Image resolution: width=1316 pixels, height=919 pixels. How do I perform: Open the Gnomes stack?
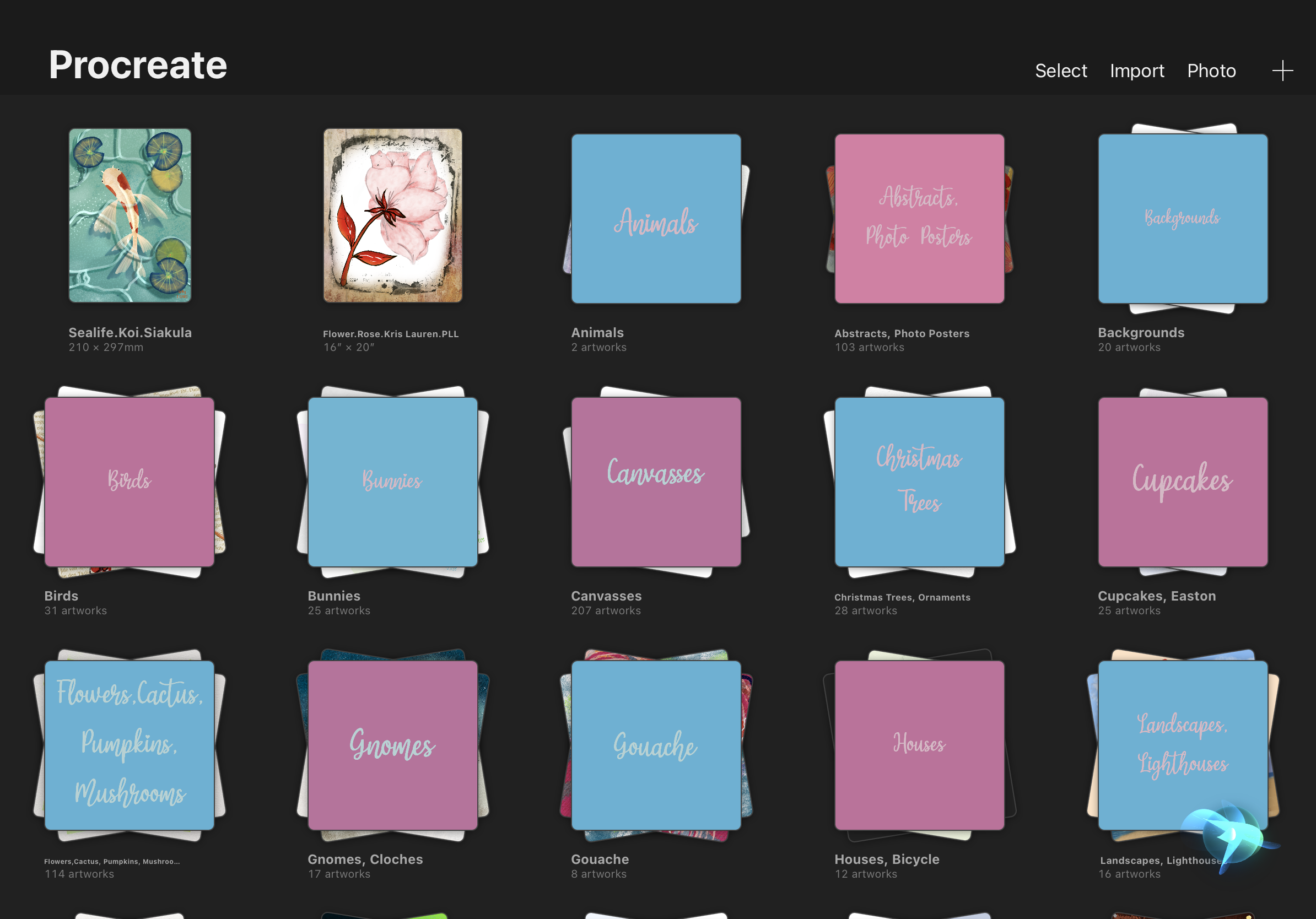coord(392,745)
